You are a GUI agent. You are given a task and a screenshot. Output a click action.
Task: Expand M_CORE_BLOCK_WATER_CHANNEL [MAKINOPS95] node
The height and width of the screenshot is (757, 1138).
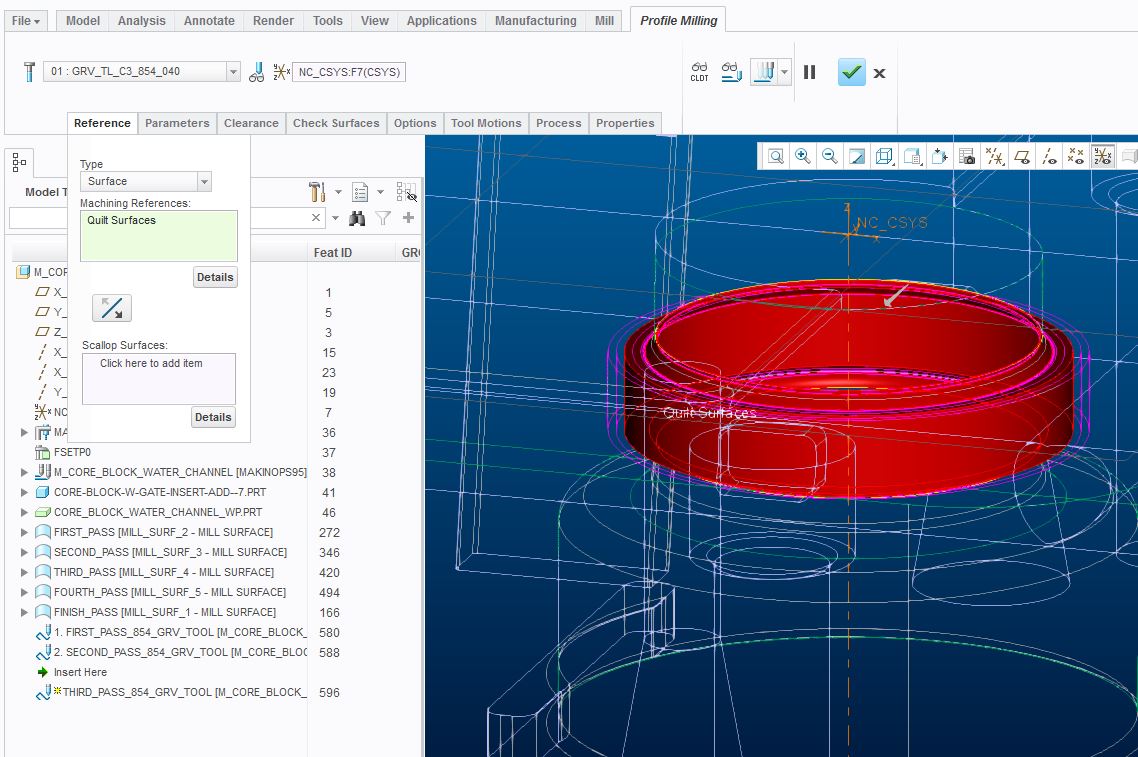click(24, 472)
